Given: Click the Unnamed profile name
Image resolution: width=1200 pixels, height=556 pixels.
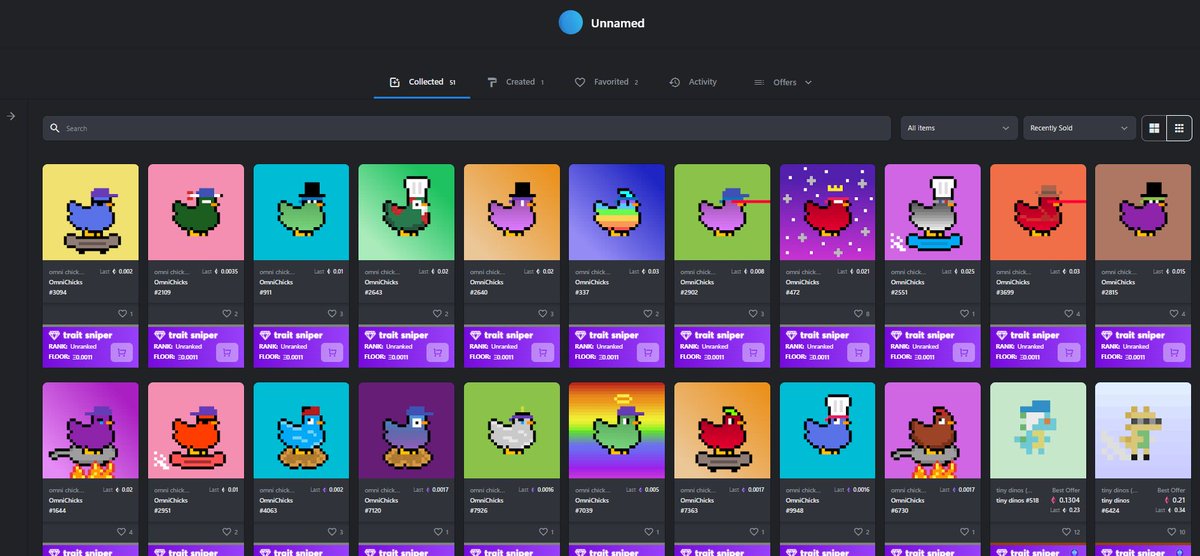Looking at the screenshot, I should point(616,22).
